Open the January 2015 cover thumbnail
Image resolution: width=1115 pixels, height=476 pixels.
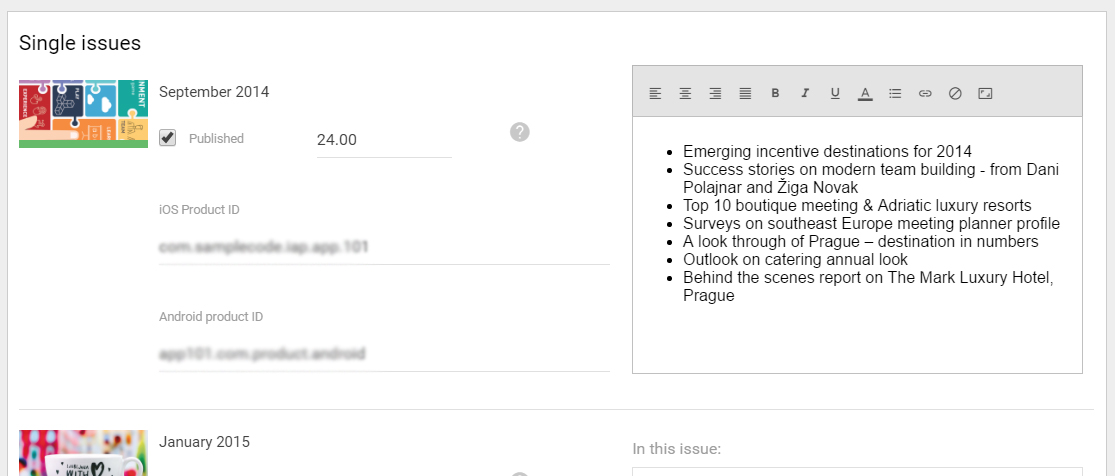pyautogui.click(x=83, y=453)
